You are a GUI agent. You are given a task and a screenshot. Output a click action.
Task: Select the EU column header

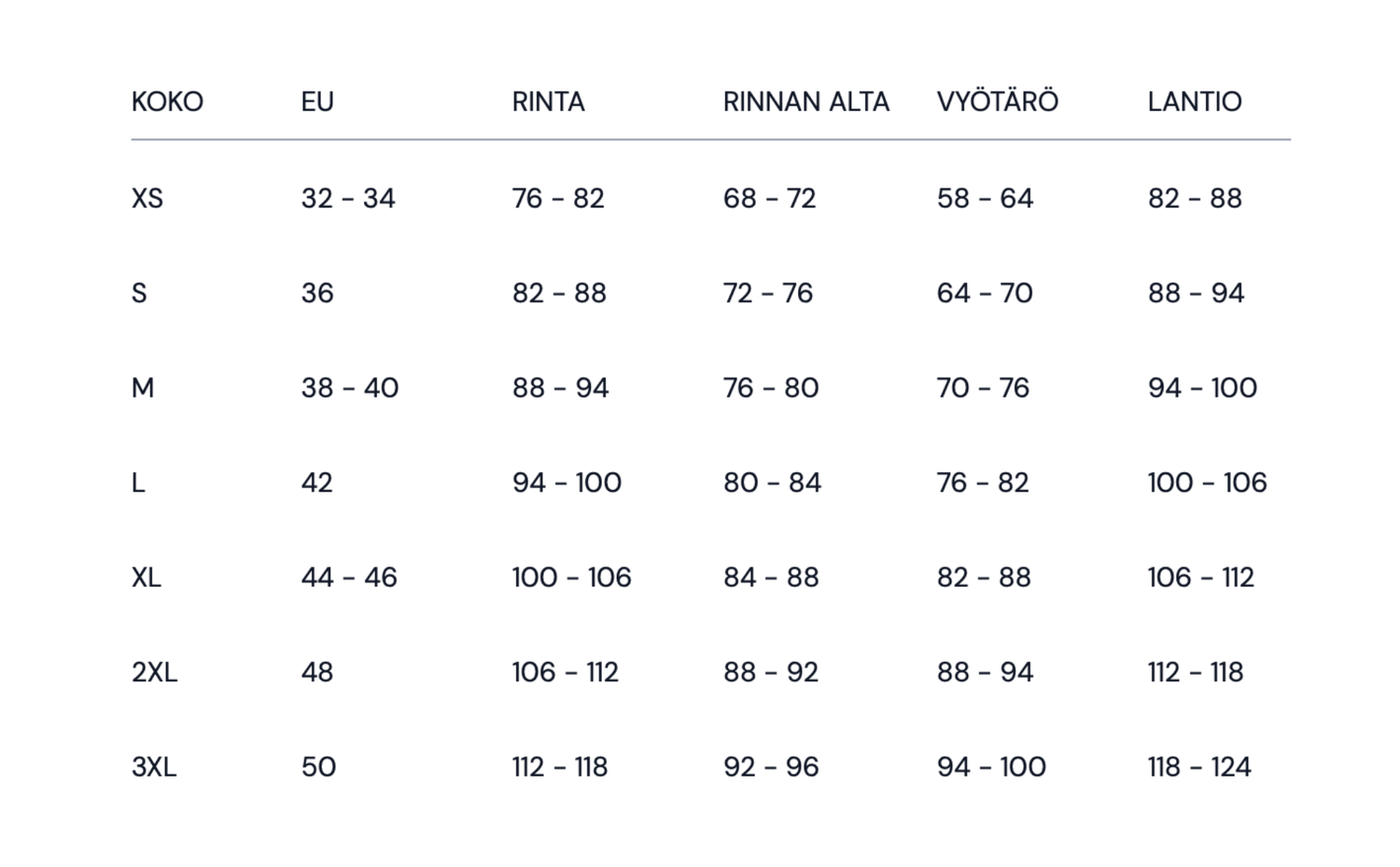(317, 102)
